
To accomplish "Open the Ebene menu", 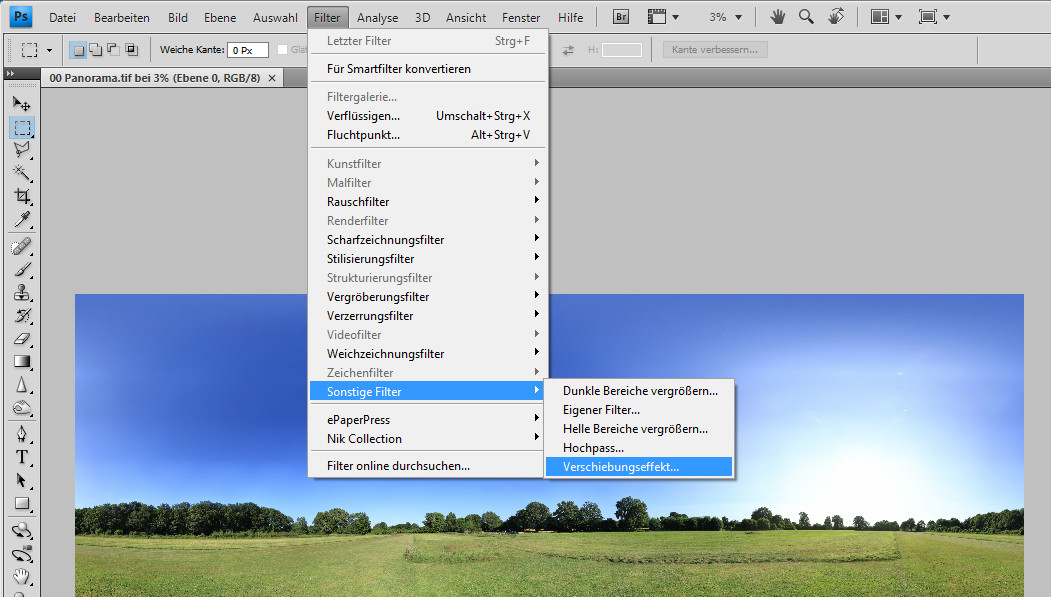I will coord(220,17).
